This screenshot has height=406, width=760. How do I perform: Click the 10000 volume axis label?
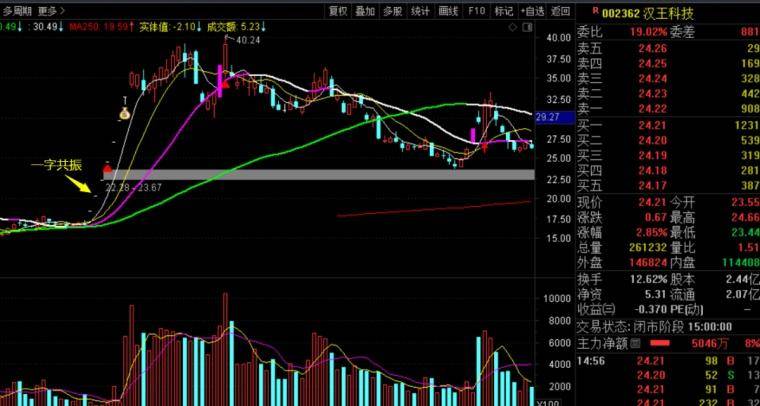coord(557,298)
